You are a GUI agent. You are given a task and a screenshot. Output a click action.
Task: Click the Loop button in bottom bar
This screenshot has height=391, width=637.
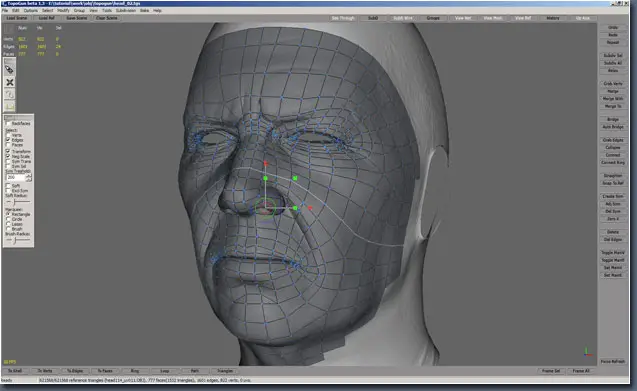tap(165, 371)
